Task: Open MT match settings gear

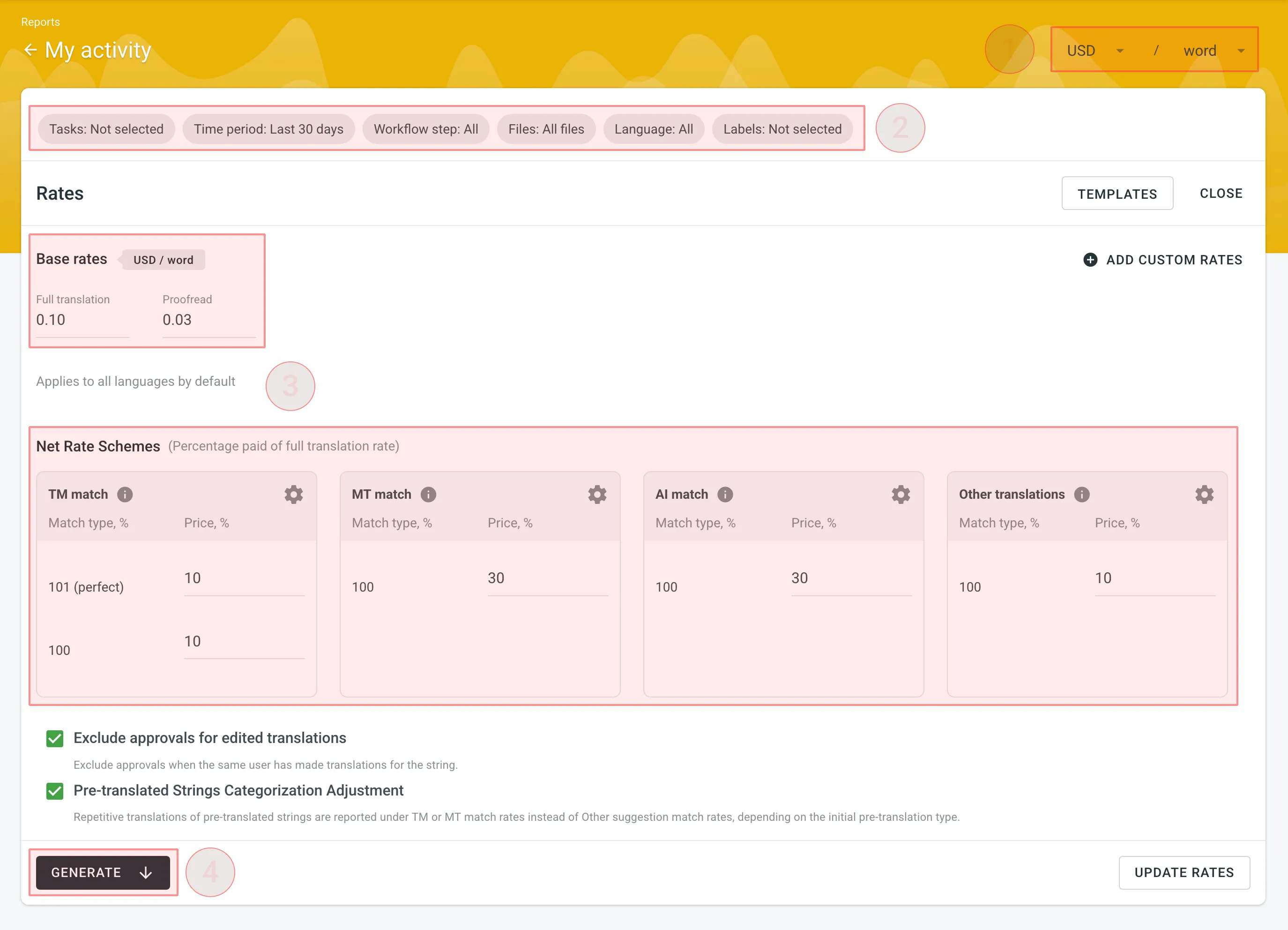Action: pyautogui.click(x=597, y=494)
